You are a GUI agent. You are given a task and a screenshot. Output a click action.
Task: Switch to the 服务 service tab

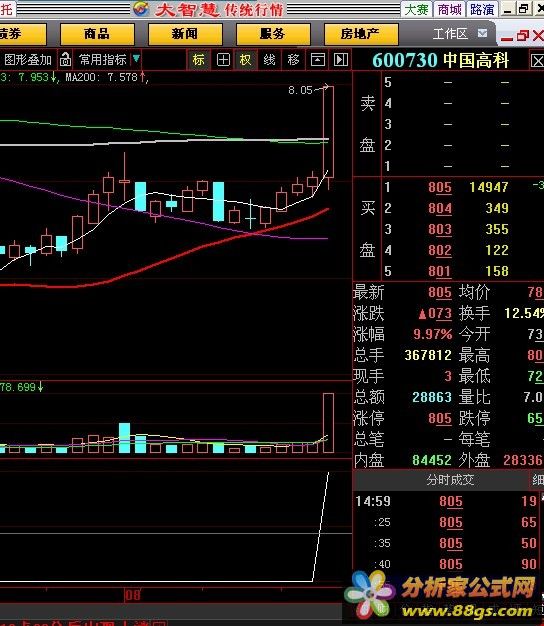click(273, 34)
